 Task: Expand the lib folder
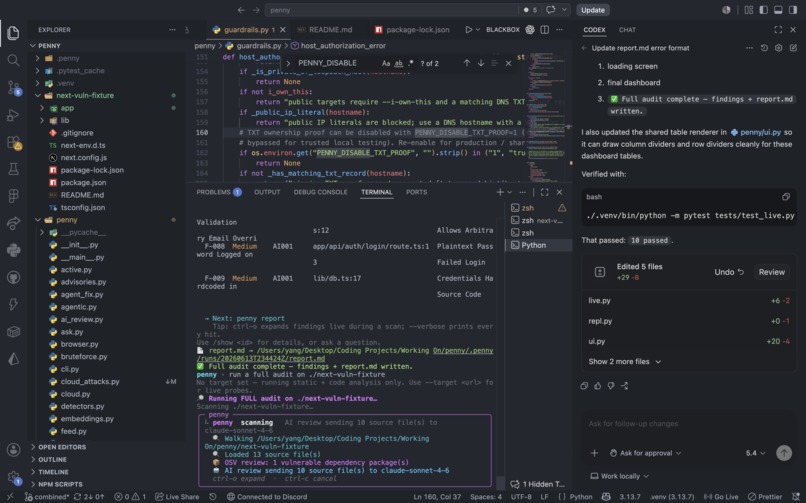pyautogui.click(x=65, y=120)
